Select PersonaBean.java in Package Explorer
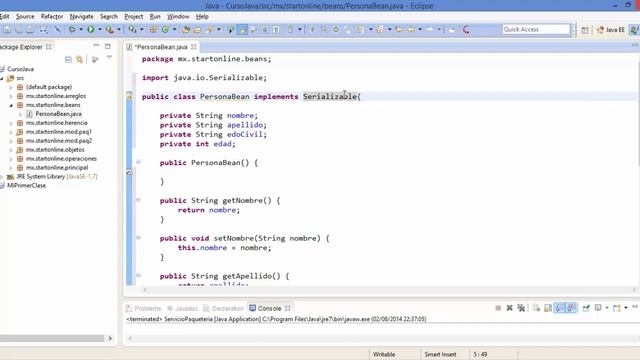Image resolution: width=640 pixels, height=360 pixels. [58, 114]
